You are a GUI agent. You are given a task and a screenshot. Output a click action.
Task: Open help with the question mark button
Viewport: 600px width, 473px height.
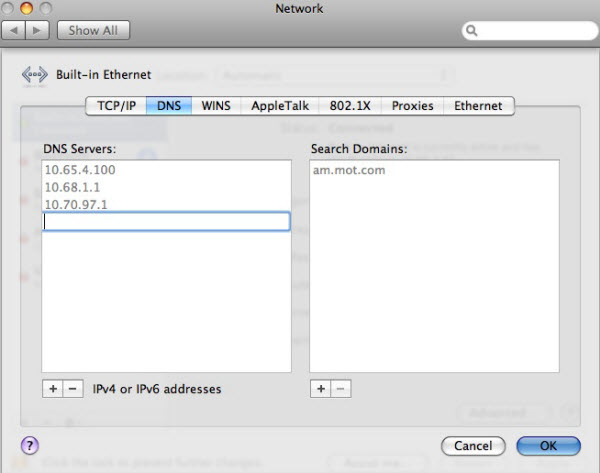30,444
